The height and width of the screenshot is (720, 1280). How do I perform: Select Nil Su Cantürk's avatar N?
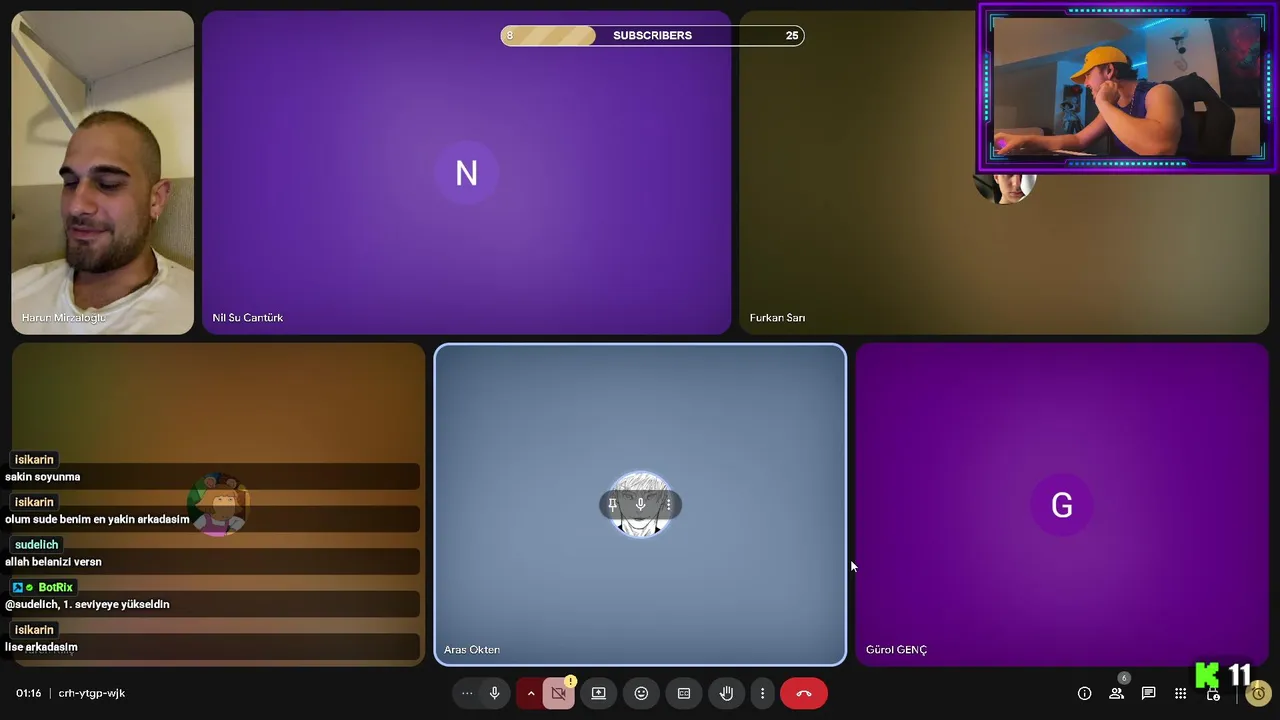(x=466, y=173)
